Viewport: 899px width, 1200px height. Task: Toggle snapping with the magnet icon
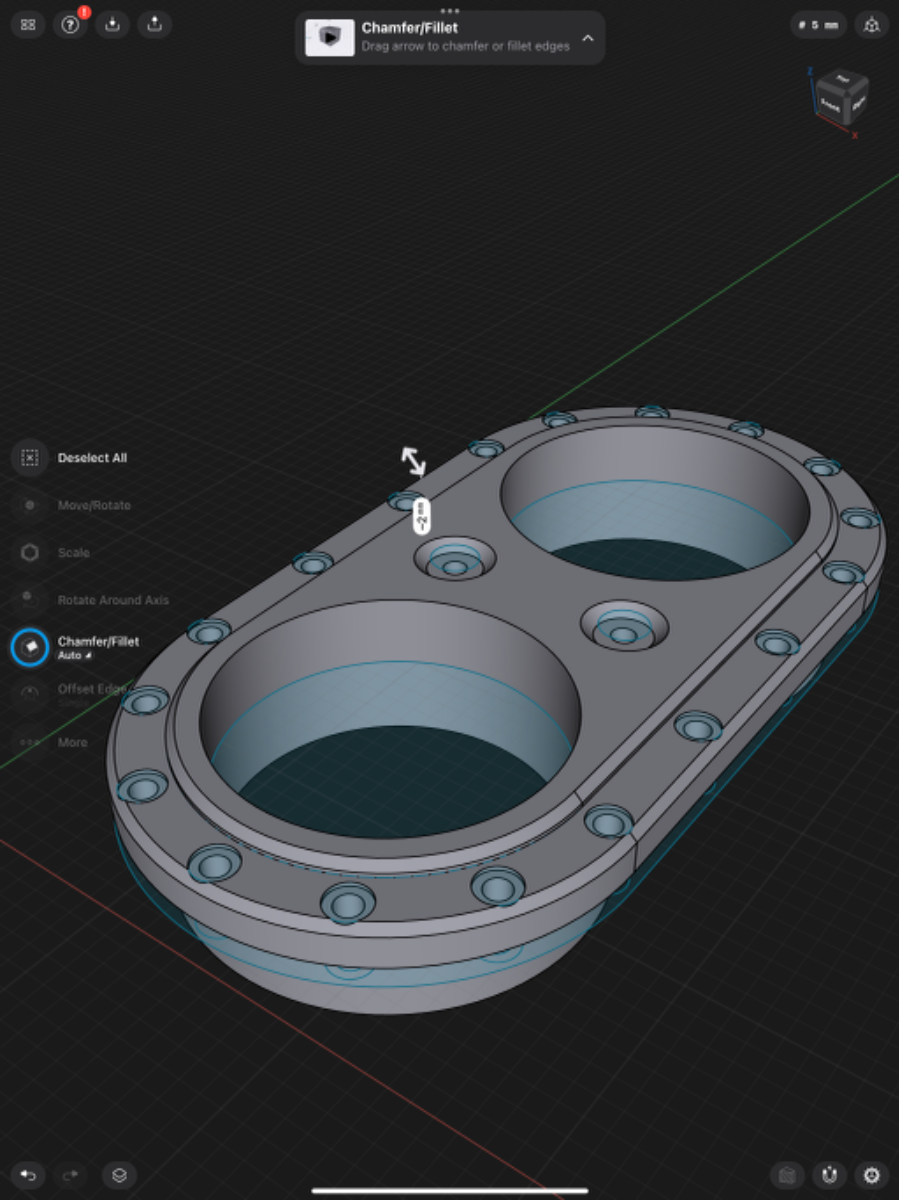(x=830, y=1175)
